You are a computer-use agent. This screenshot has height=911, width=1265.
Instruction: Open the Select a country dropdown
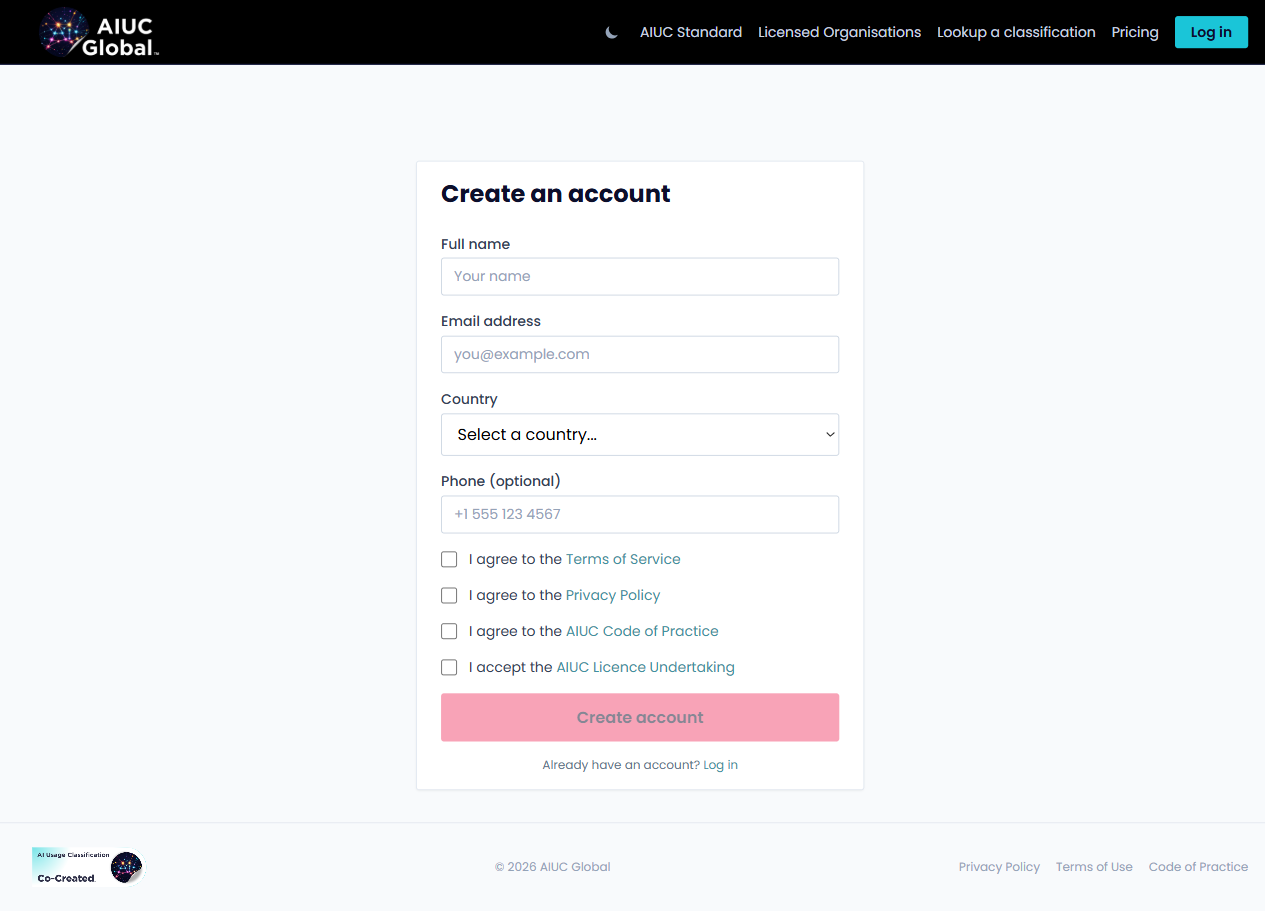640,434
